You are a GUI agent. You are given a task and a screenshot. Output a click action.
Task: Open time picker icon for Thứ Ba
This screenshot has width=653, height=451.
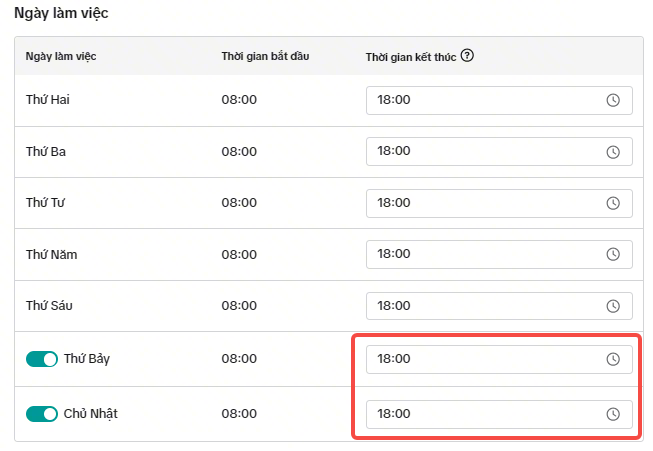(x=614, y=151)
